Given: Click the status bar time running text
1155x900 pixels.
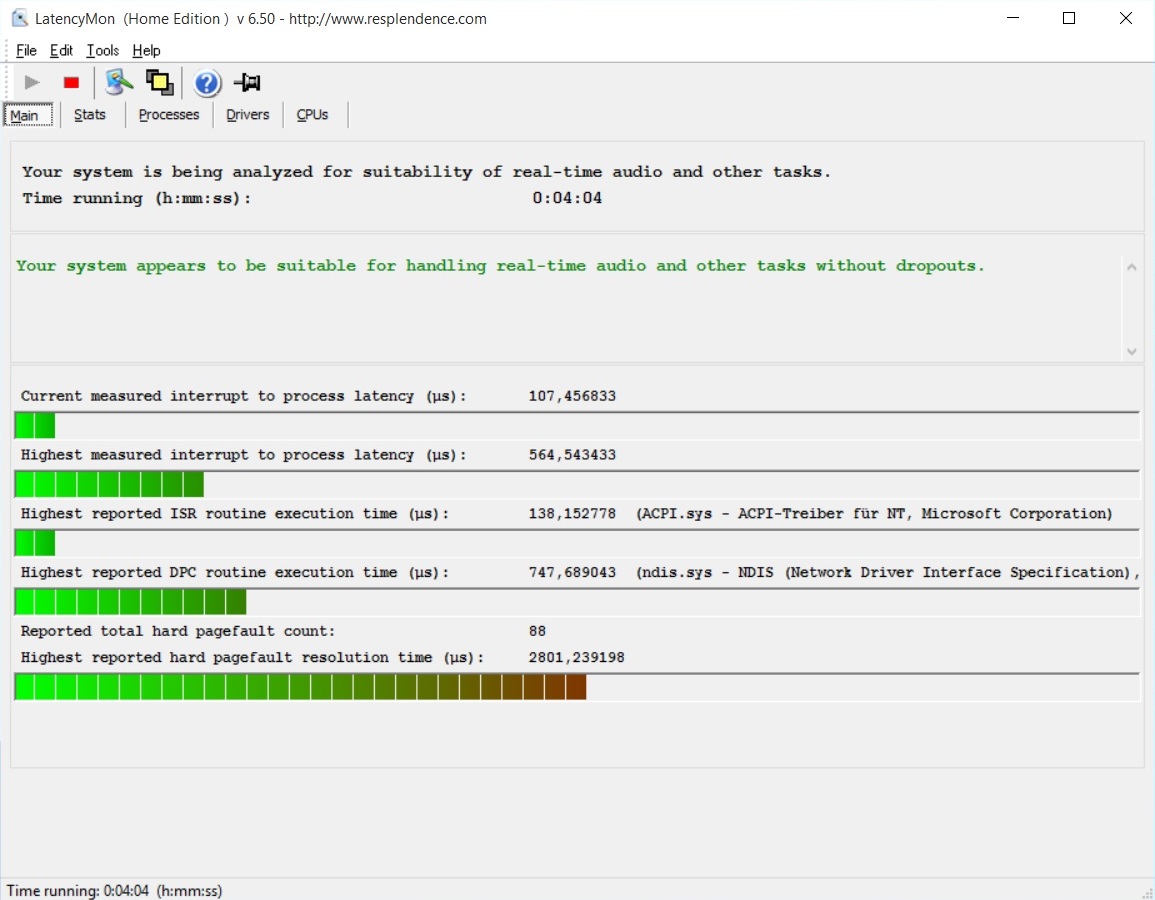Looking at the screenshot, I should pos(114,890).
